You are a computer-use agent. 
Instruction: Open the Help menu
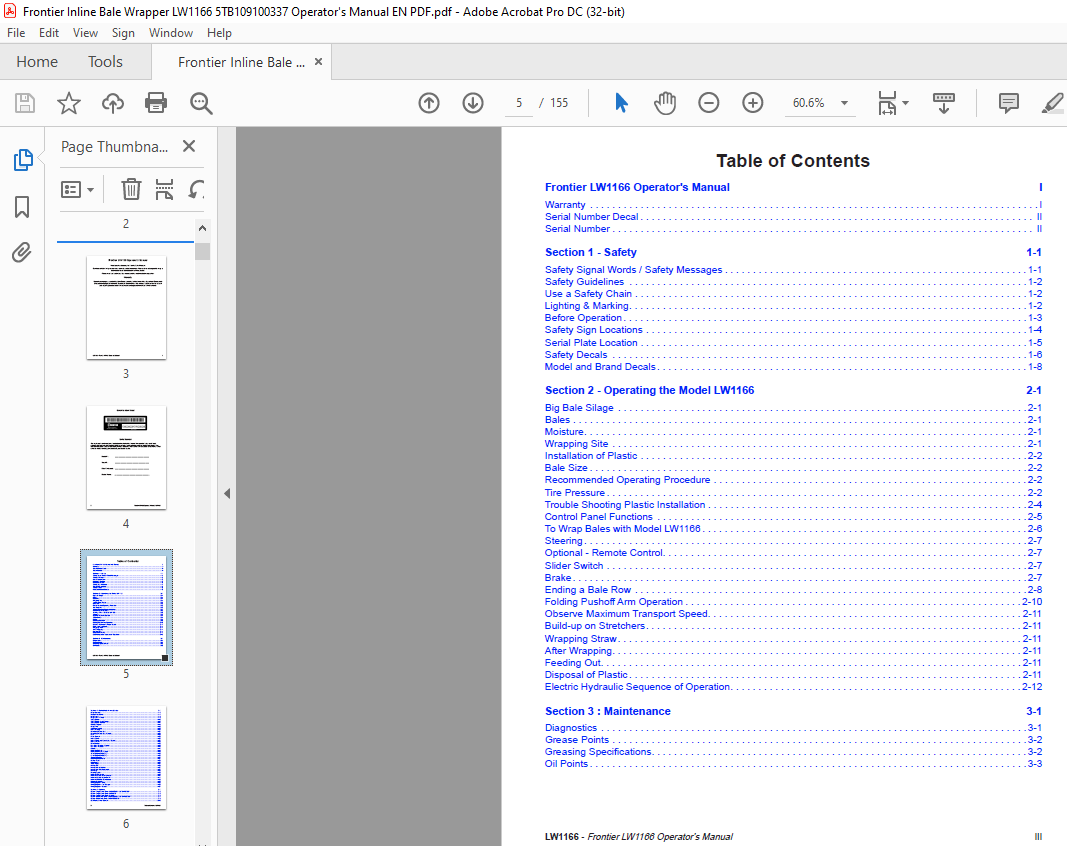click(x=219, y=33)
